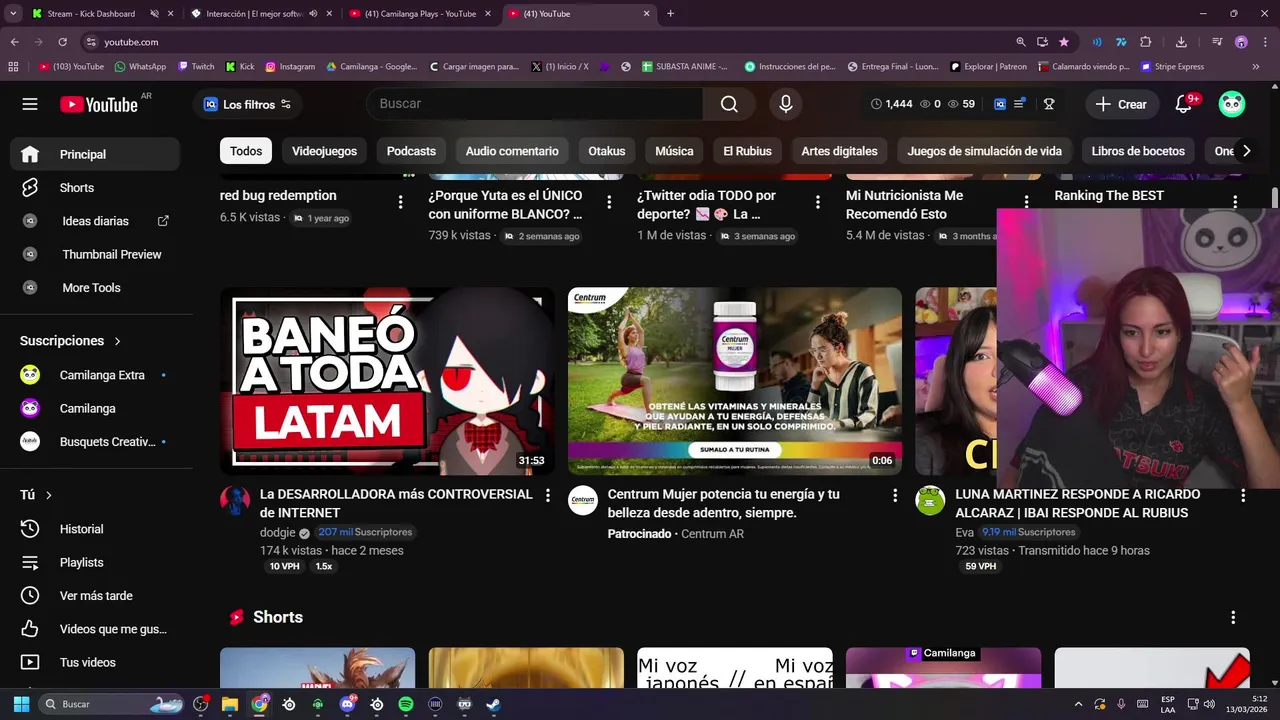Screen dimensions: 1280x720
Task: Select the Otakus chip
Action: pyautogui.click(x=607, y=151)
